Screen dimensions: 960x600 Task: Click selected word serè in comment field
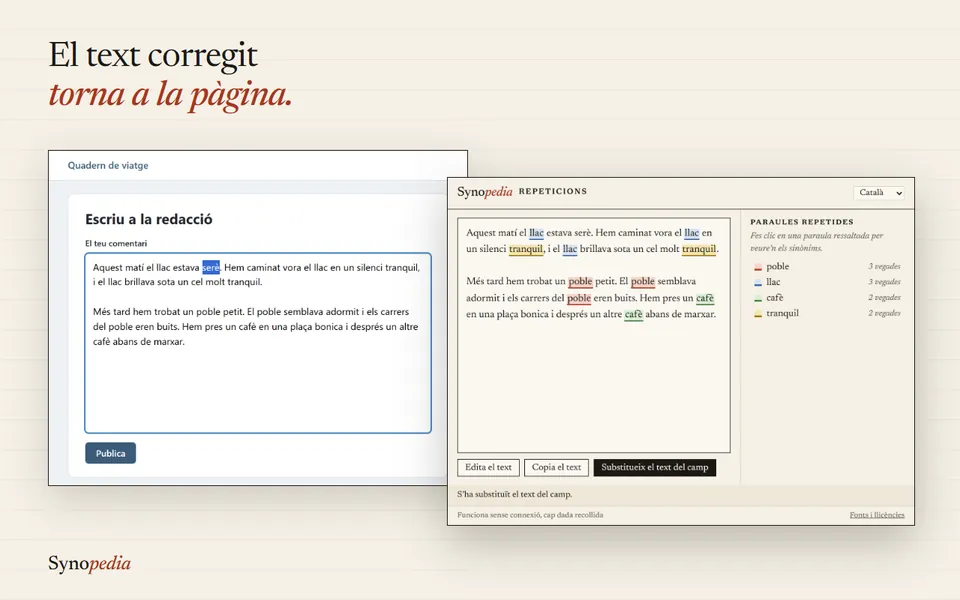[211, 268]
